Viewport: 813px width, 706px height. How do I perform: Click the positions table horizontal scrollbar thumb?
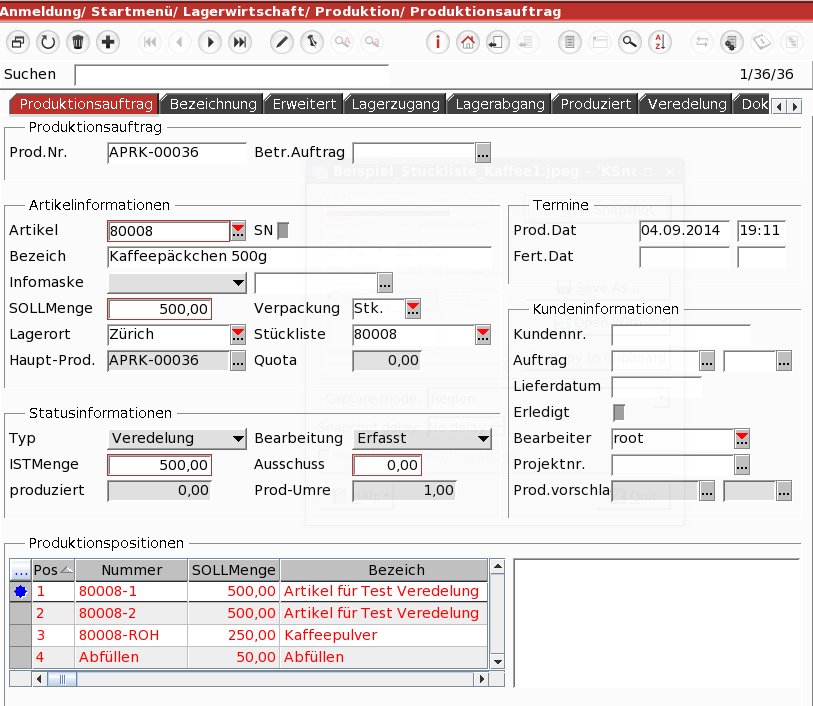[62, 679]
